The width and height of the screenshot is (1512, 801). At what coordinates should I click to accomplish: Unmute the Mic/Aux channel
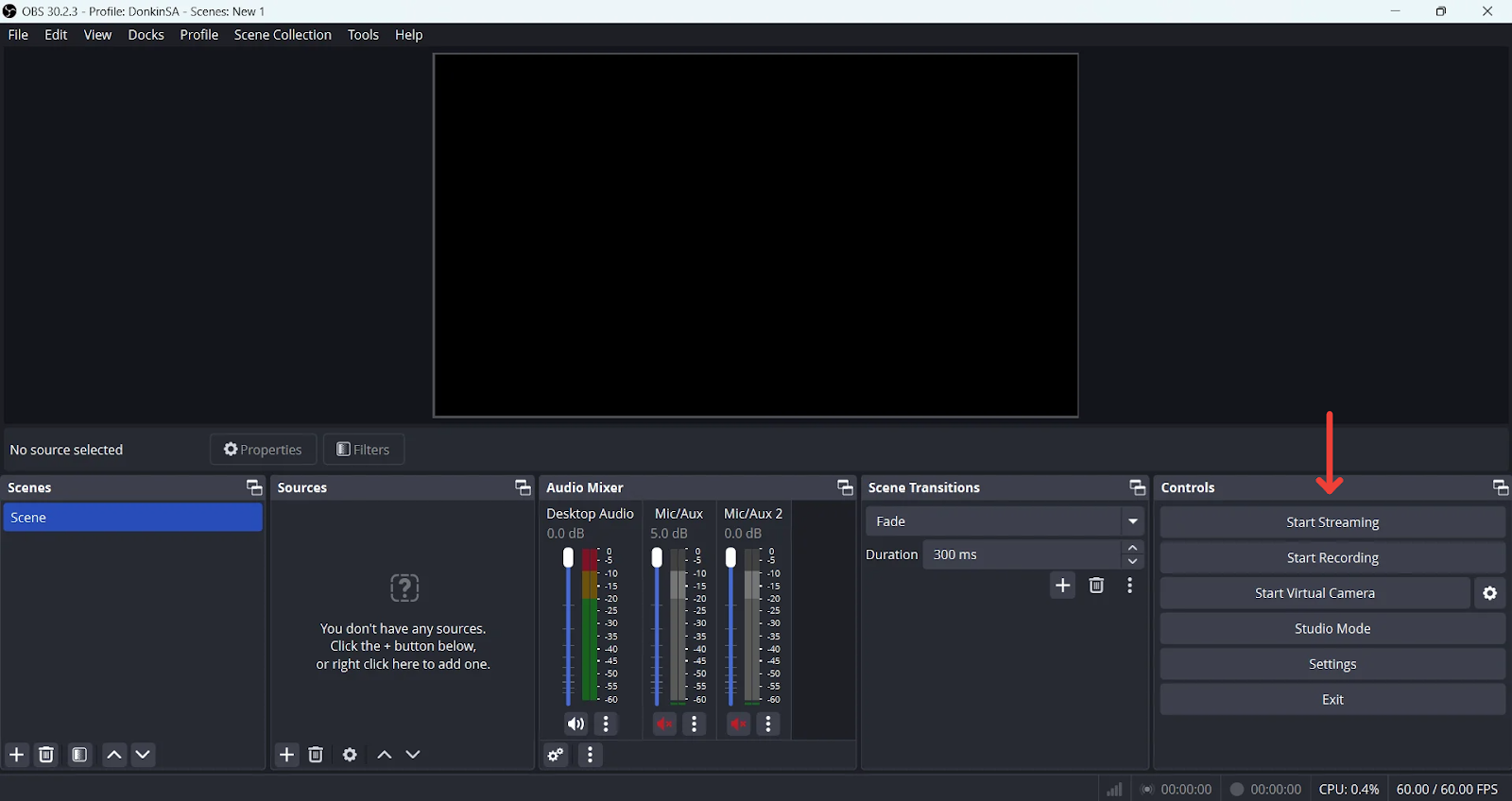665,724
